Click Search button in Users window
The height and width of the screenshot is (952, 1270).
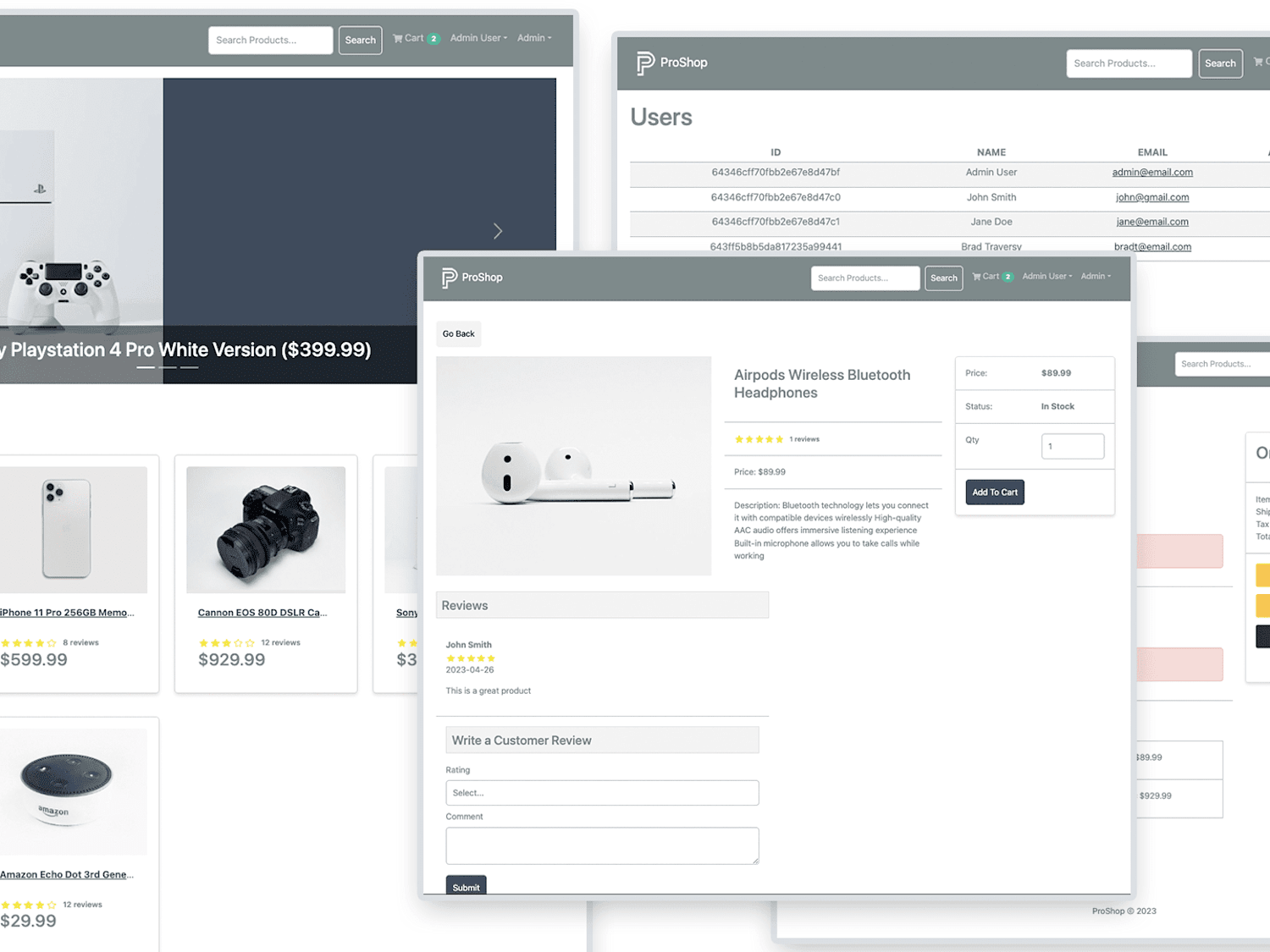(x=1220, y=63)
